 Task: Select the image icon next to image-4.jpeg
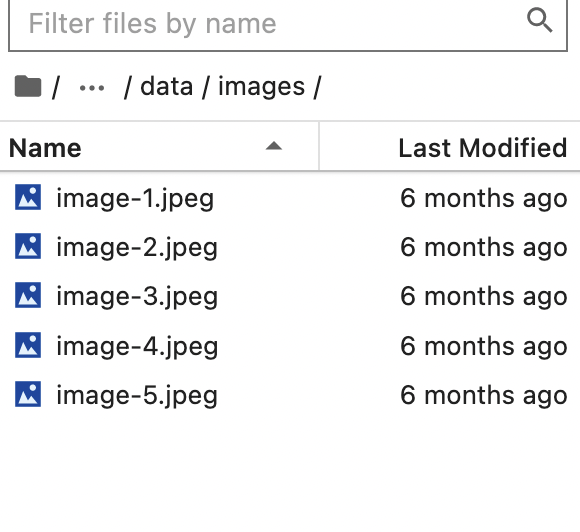pos(28,345)
